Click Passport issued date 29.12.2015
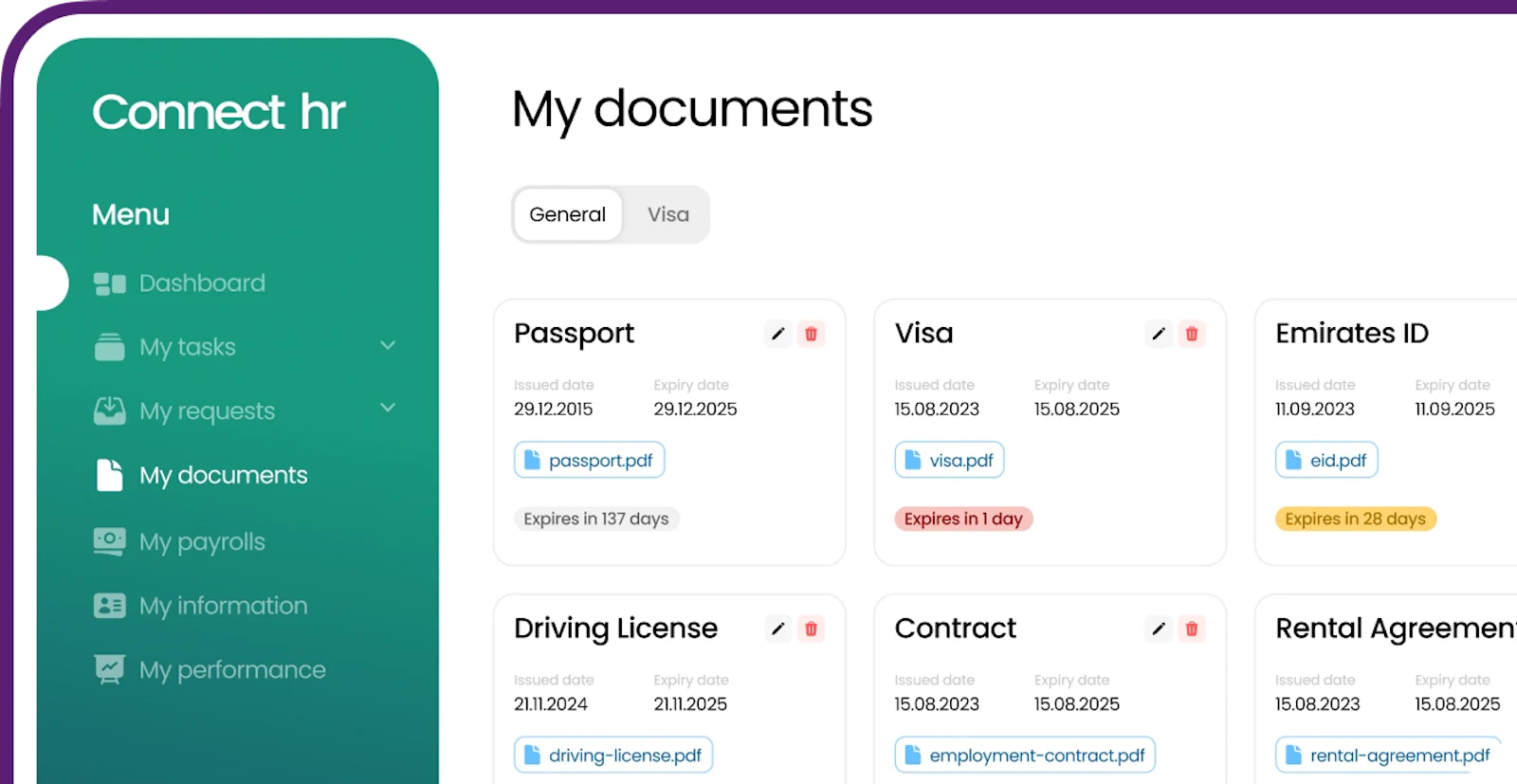 click(554, 409)
